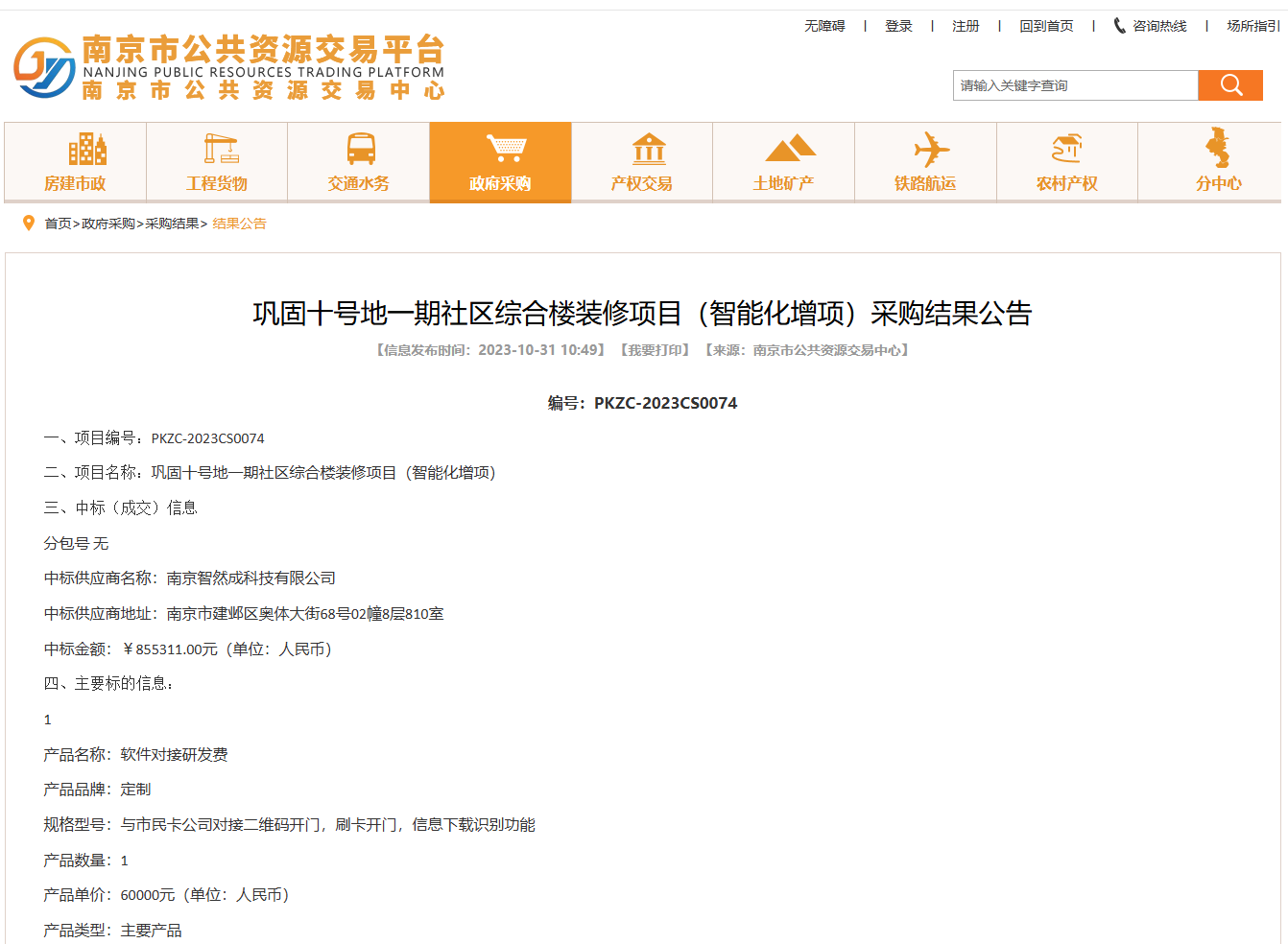Viewport: 1288px width, 944px height.
Task: Click 采购结果 in the breadcrumb trail
Action: (172, 224)
